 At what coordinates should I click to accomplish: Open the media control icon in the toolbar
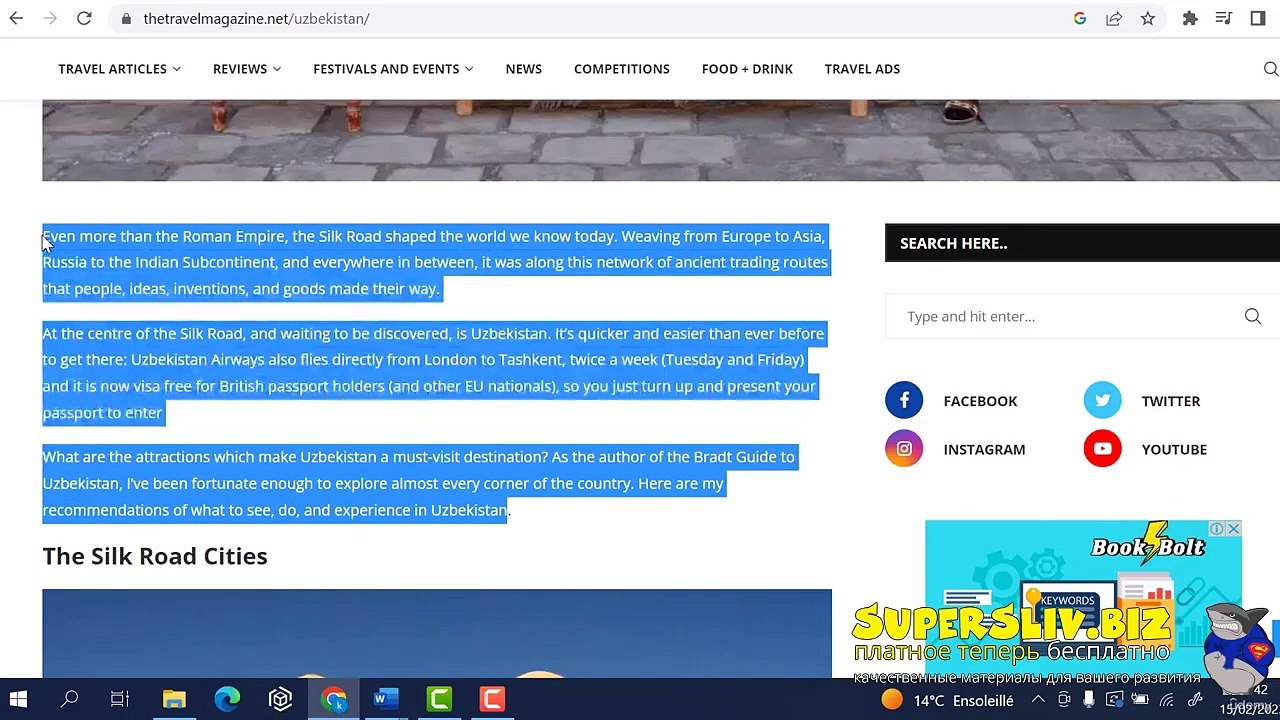coord(1223,18)
